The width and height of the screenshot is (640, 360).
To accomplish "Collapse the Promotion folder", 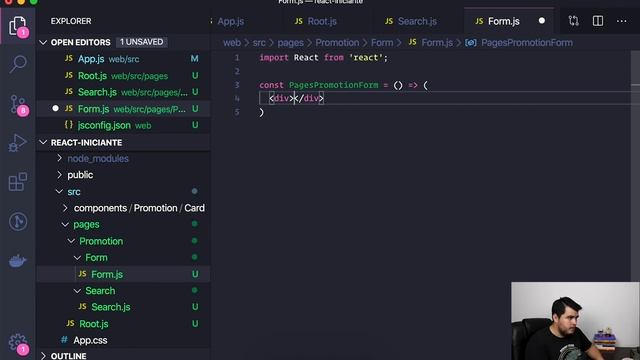I will (71, 241).
